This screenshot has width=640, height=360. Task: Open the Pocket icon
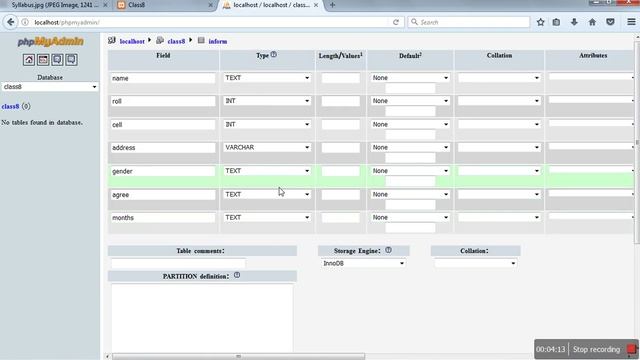610,22
